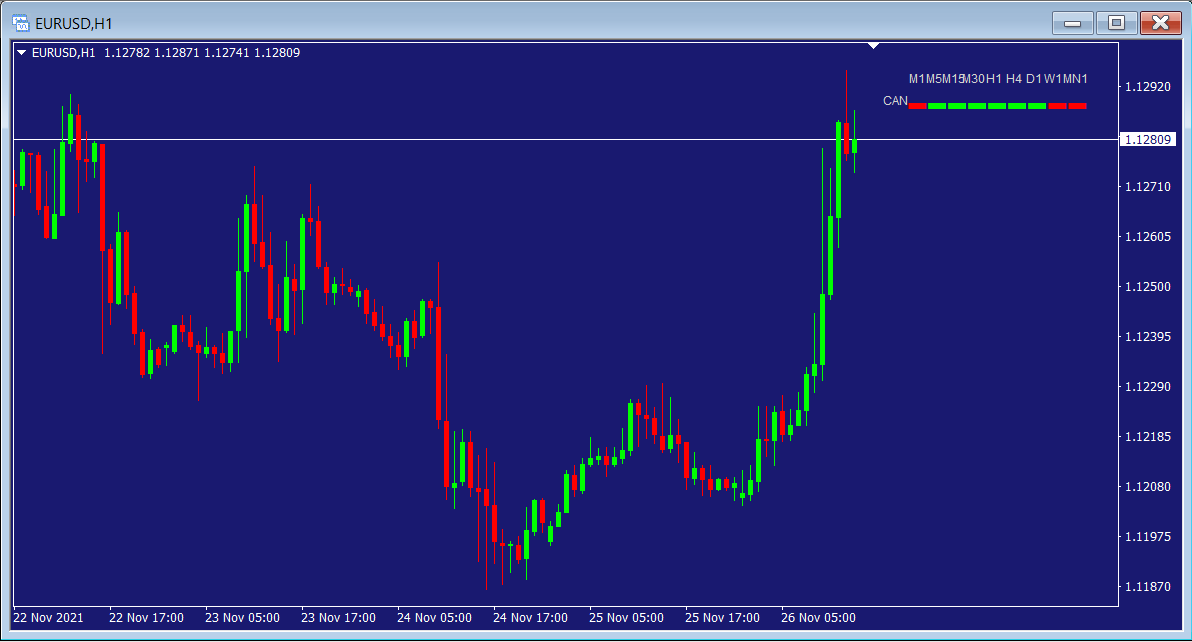Click the 26 Nov 05:00 time label
The width and height of the screenshot is (1192, 642).
pos(818,618)
